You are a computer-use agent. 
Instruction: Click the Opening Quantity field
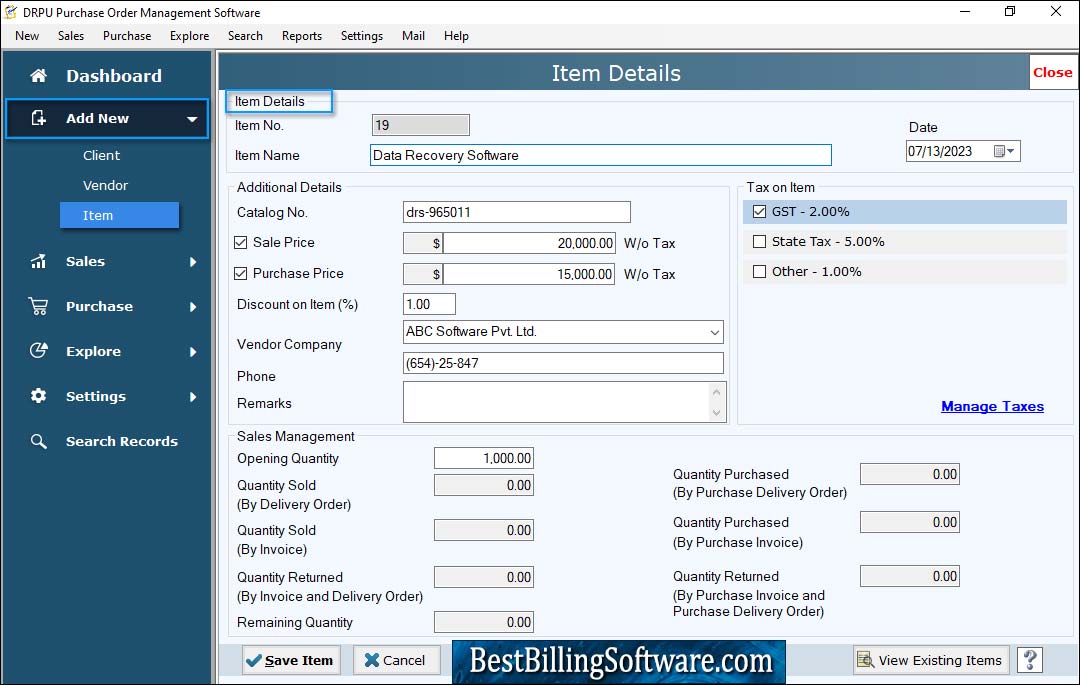point(484,459)
